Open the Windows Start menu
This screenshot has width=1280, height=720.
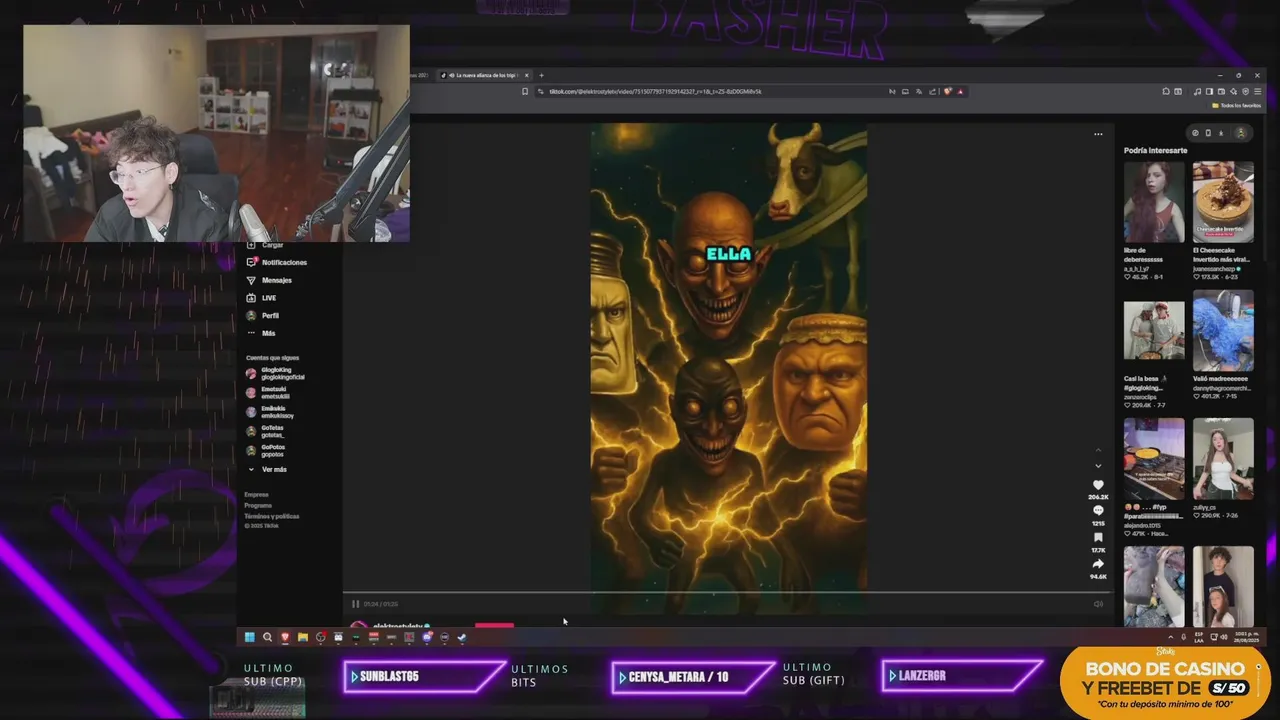(x=249, y=637)
